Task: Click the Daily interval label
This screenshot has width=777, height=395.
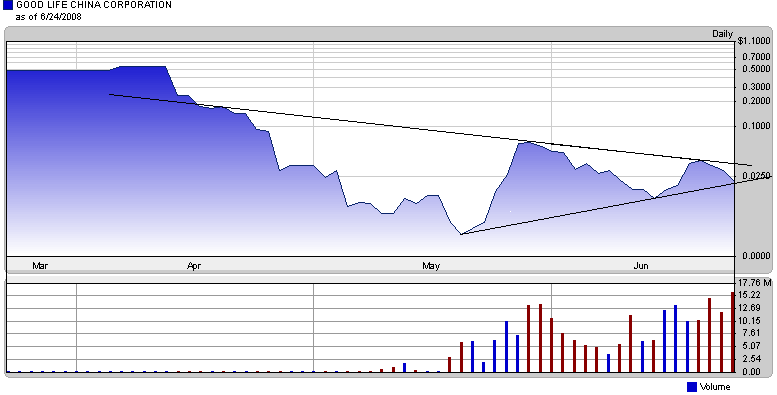Action: (722, 34)
